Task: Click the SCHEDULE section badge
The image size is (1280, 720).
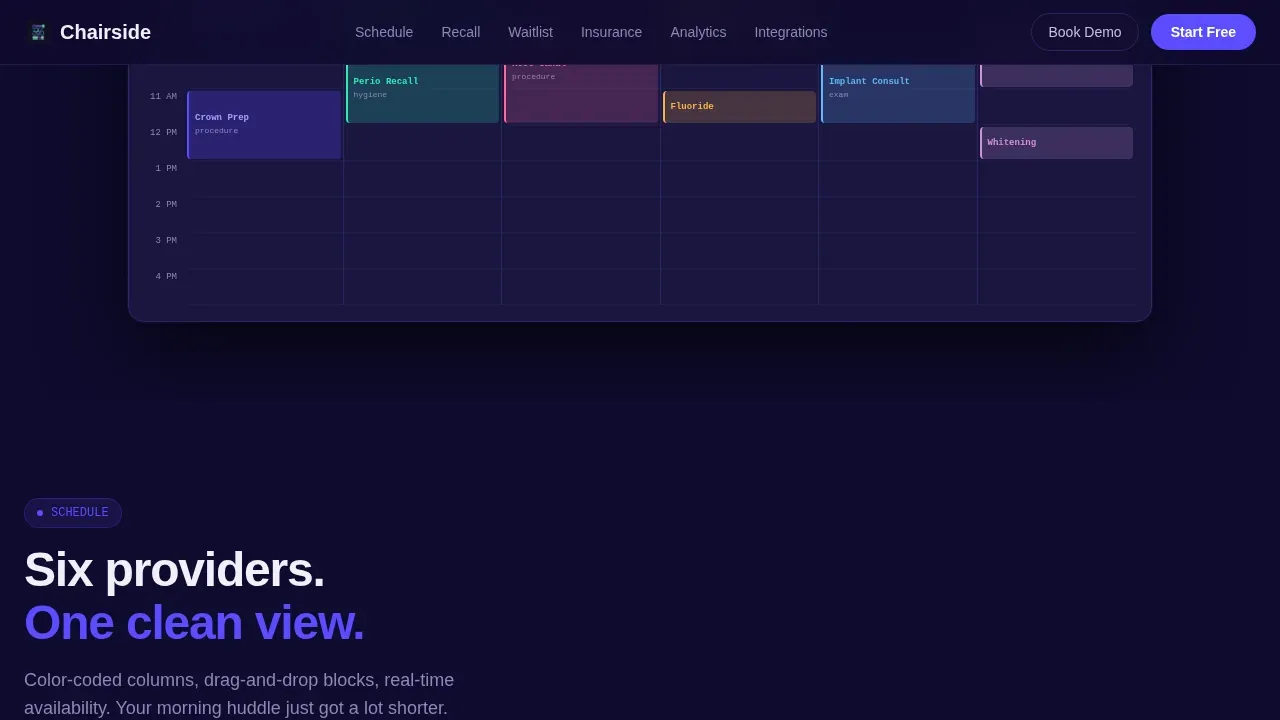Action: (73, 513)
